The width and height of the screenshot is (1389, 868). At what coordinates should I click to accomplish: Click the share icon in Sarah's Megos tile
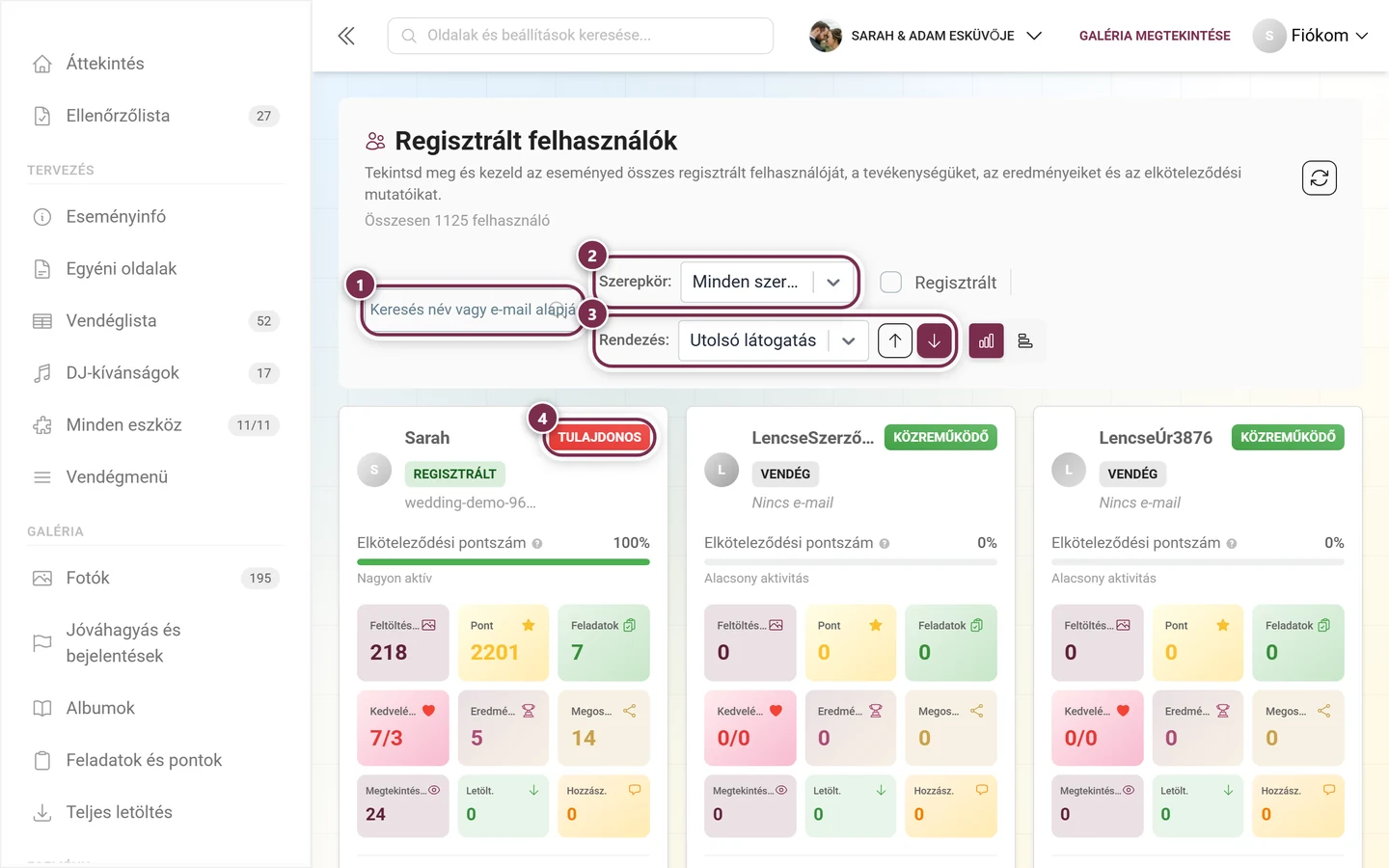[629, 711]
